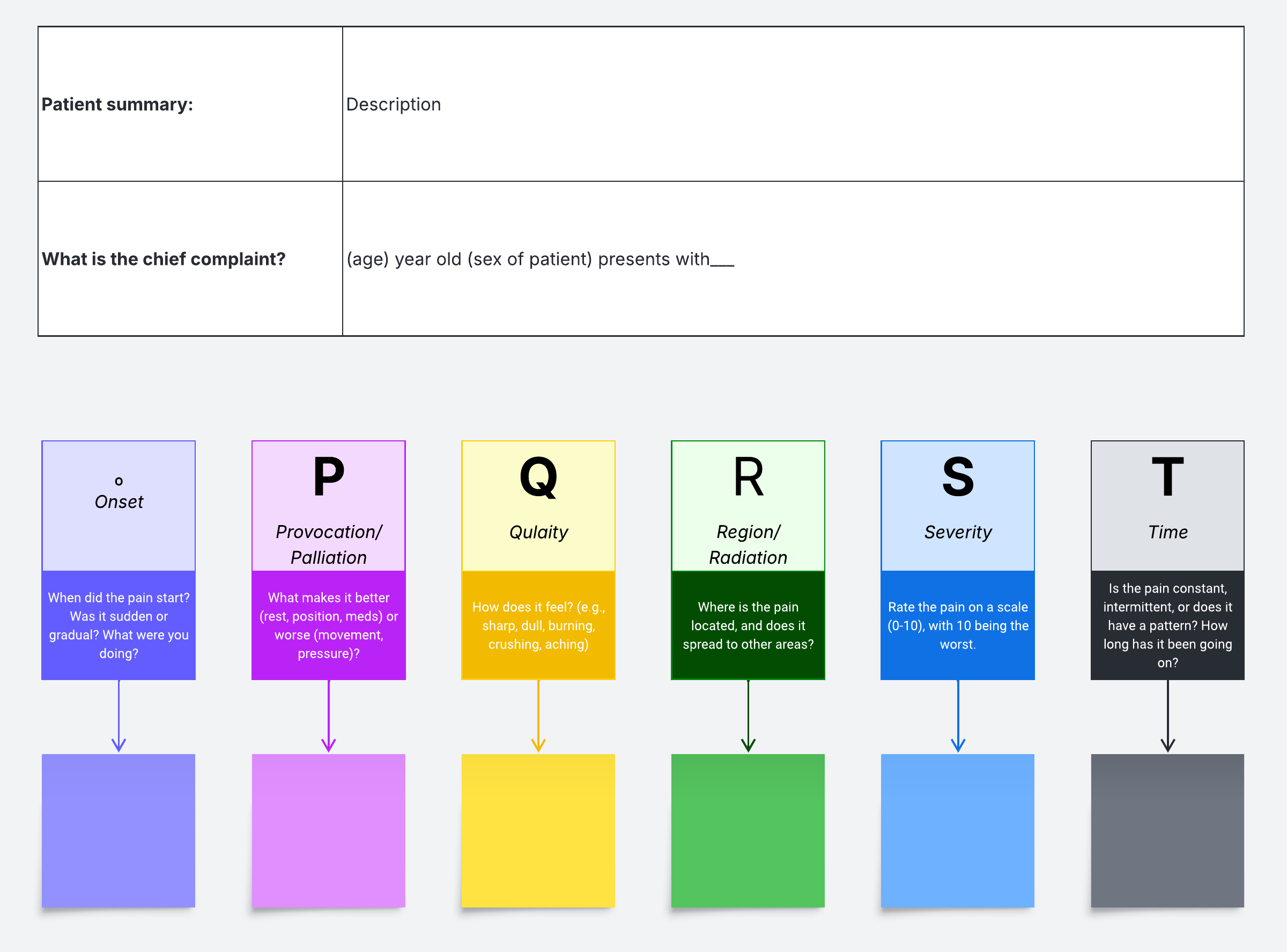Select the large P letter heading
1287x952 pixels.
tap(328, 477)
